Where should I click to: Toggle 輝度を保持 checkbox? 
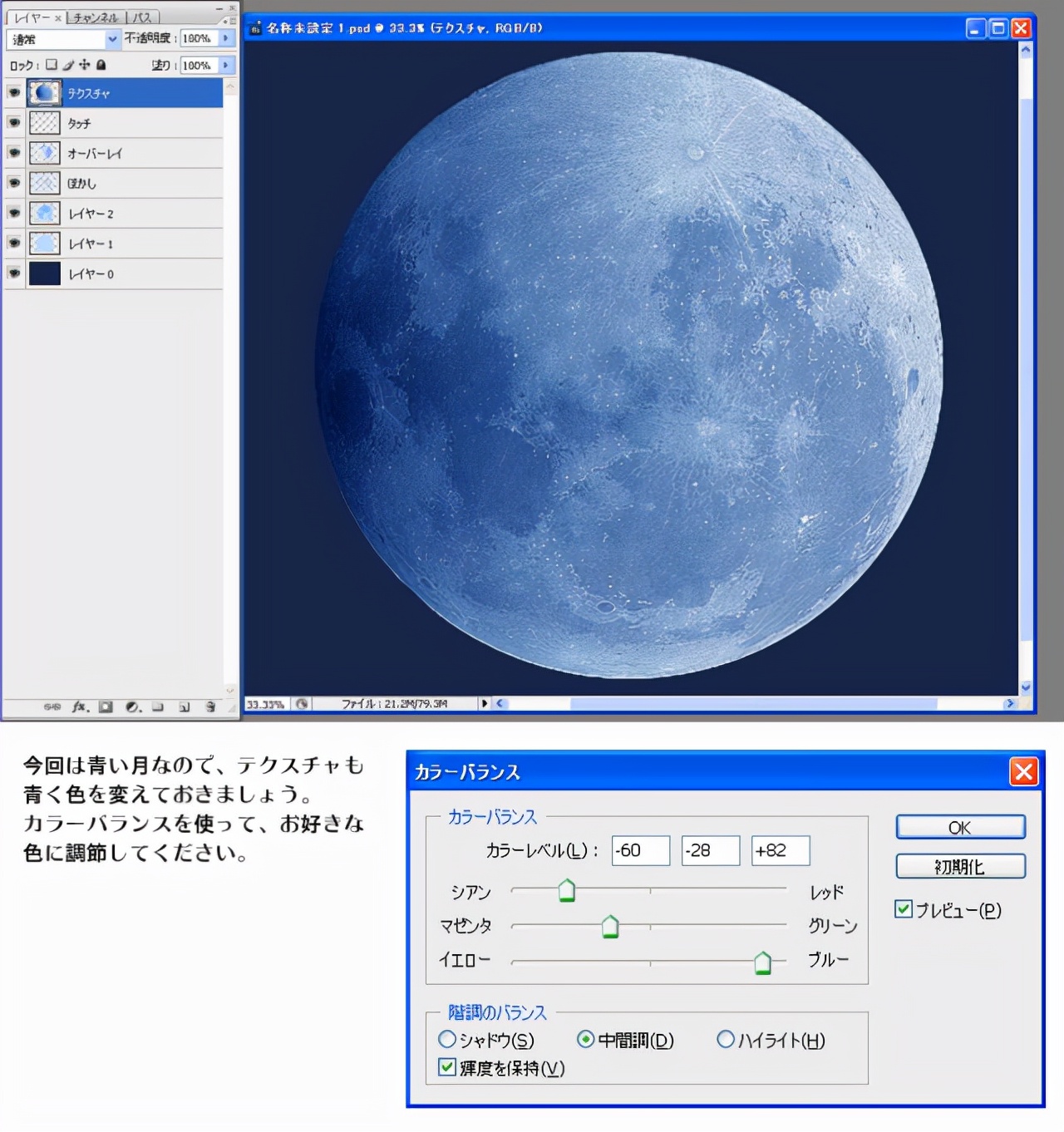(447, 1067)
